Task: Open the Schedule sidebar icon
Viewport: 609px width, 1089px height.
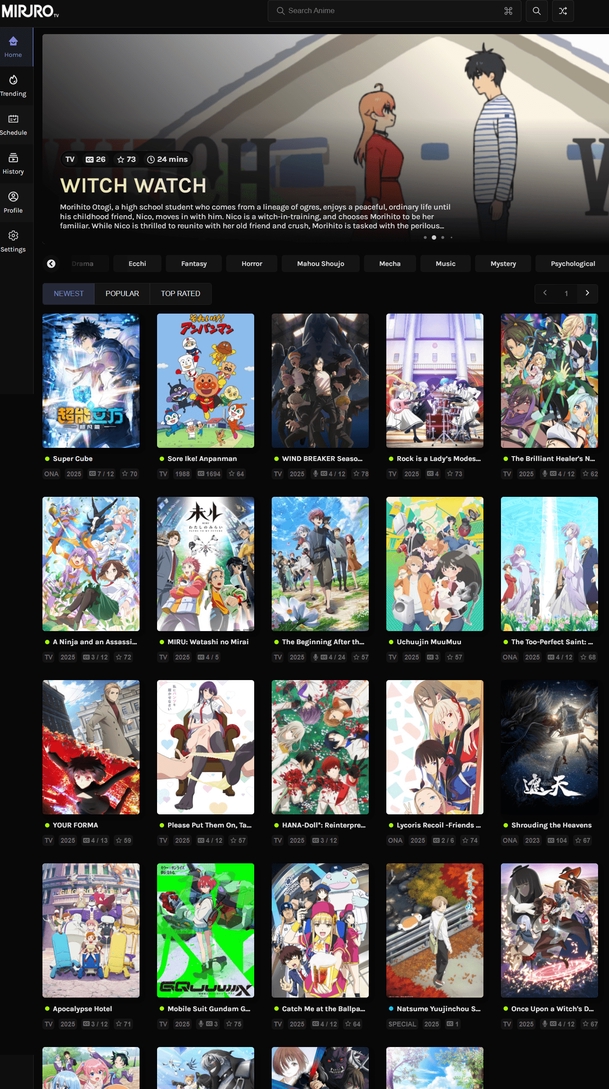Action: [x=13, y=119]
